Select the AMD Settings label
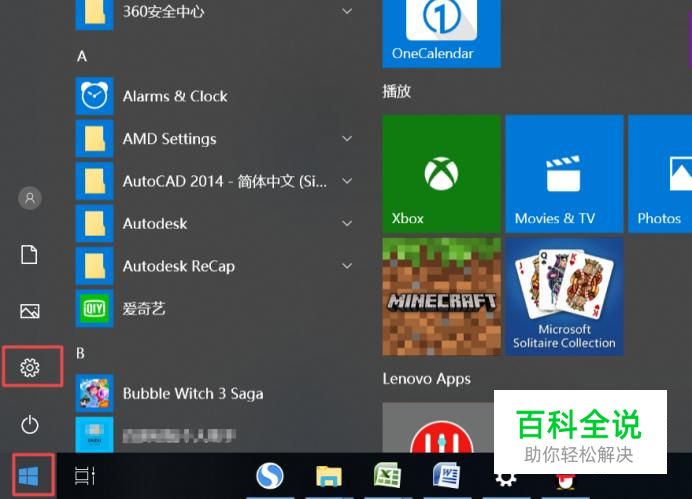Viewport: 692px width, 499px height. 169,139
